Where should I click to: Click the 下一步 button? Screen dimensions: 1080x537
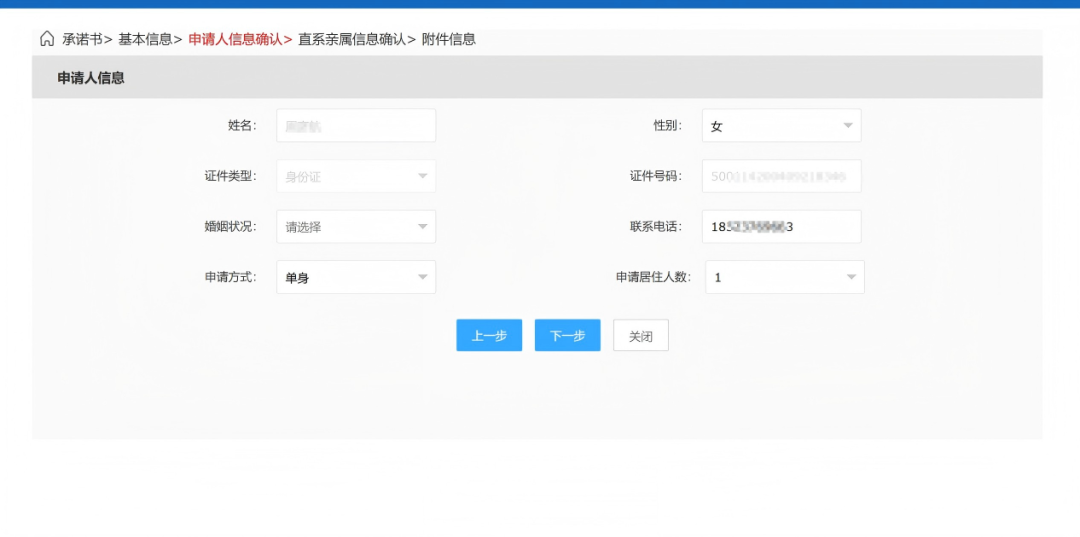click(568, 335)
